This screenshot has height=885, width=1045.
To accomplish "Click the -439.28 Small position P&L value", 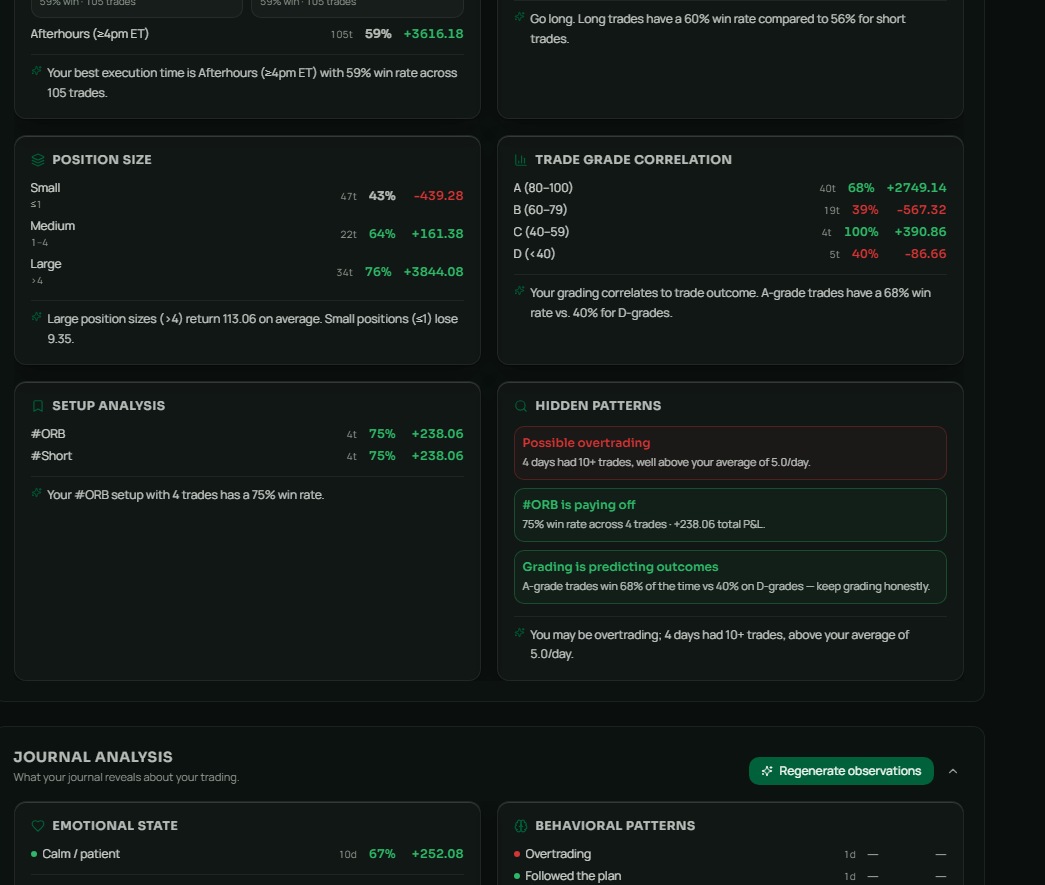I will 438,195.
